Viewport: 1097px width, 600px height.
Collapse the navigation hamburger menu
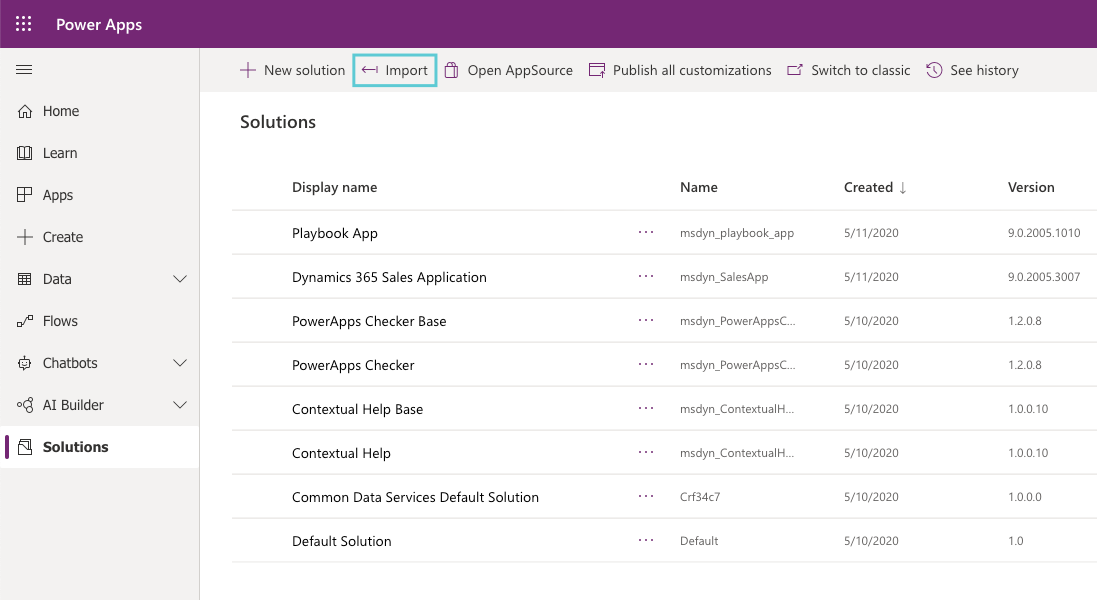(x=24, y=69)
